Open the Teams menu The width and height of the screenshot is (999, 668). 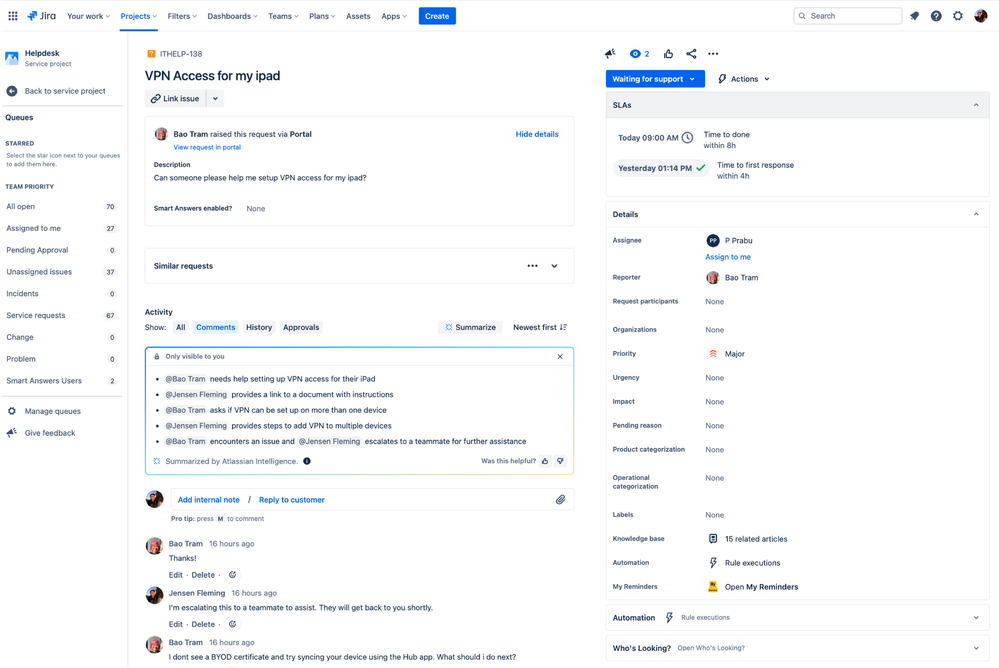(283, 16)
